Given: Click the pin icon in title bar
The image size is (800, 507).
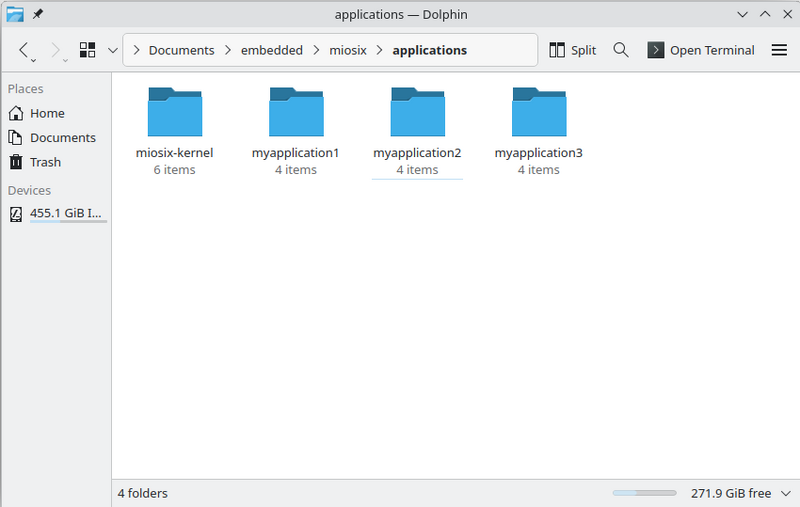Looking at the screenshot, I should [38, 14].
